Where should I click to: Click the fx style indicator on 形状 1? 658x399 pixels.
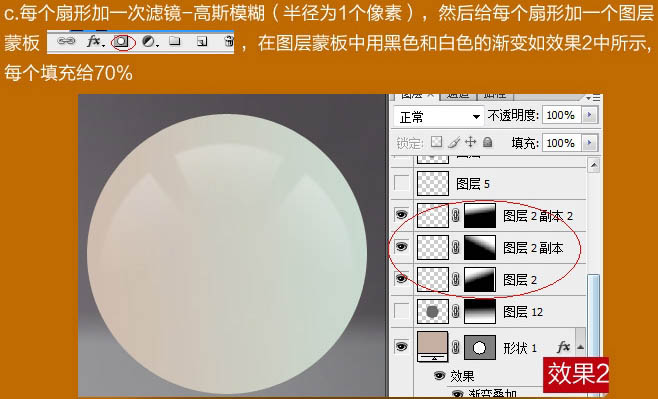click(x=563, y=347)
